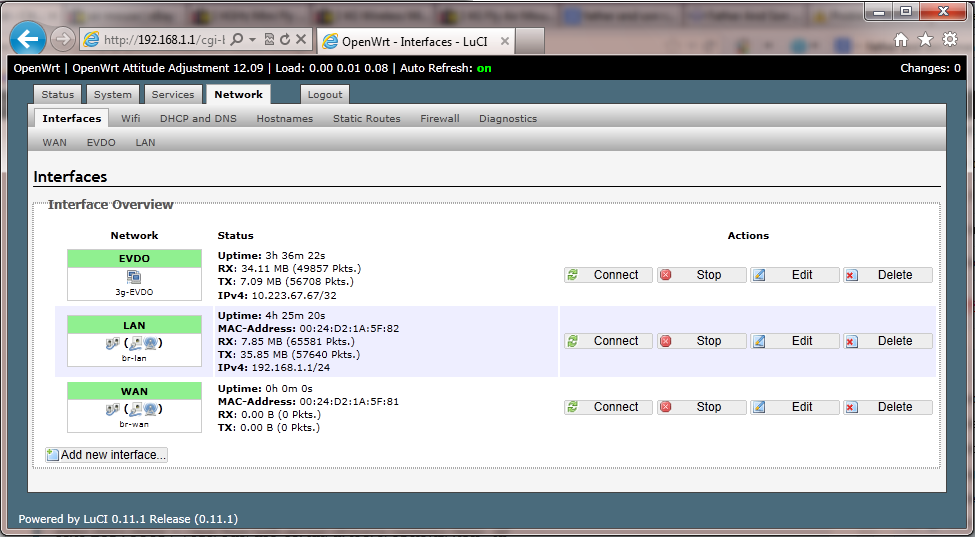This screenshot has width=975, height=537.
Task: Click the WAN network badge
Action: click(x=134, y=391)
